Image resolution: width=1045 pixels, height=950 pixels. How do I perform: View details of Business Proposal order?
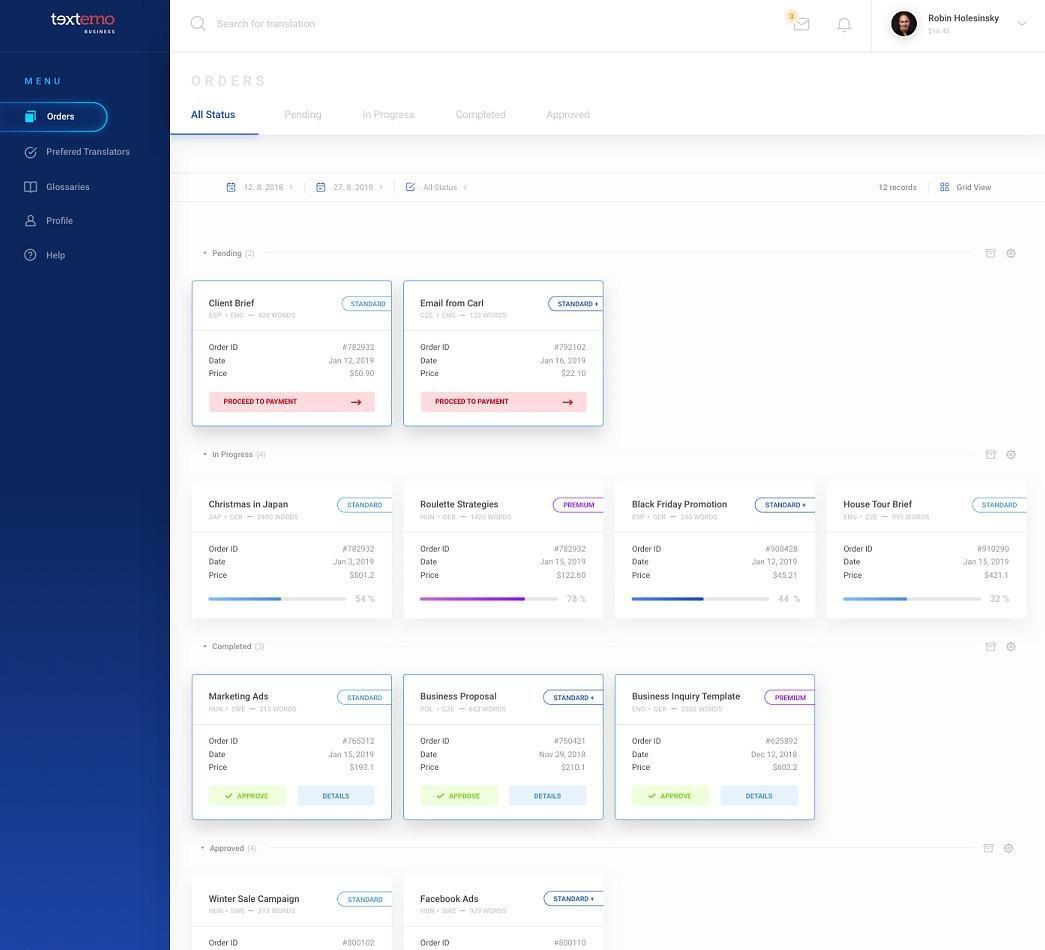click(547, 796)
